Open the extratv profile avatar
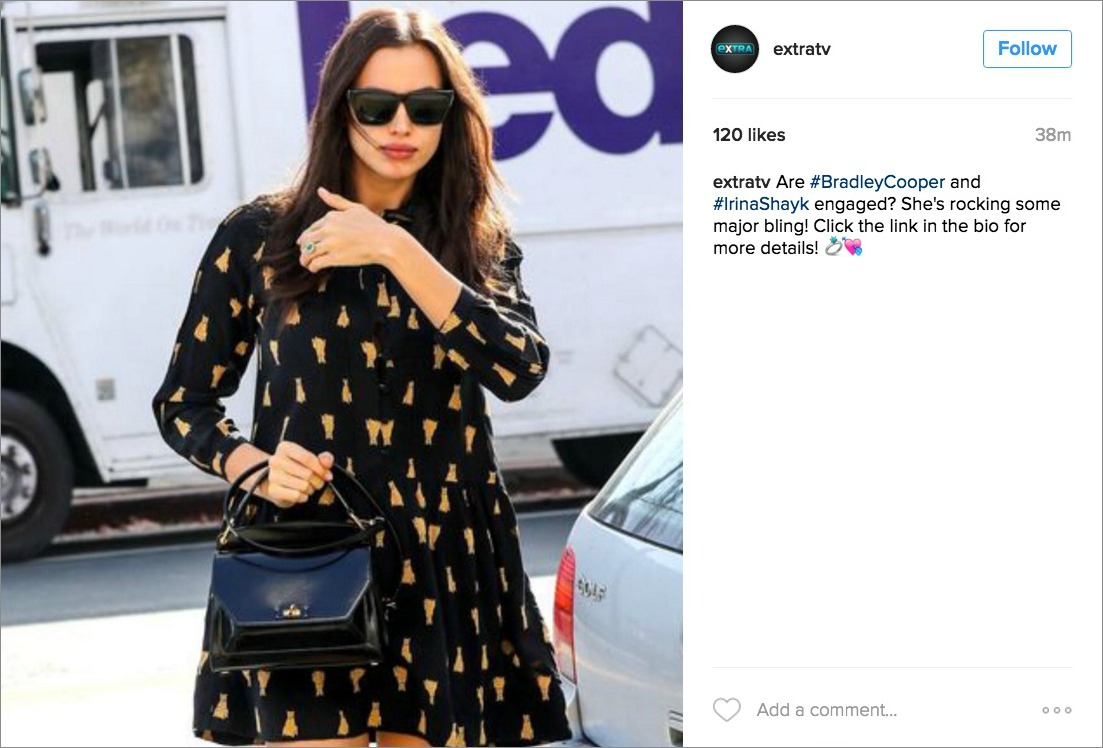 pyautogui.click(x=734, y=49)
